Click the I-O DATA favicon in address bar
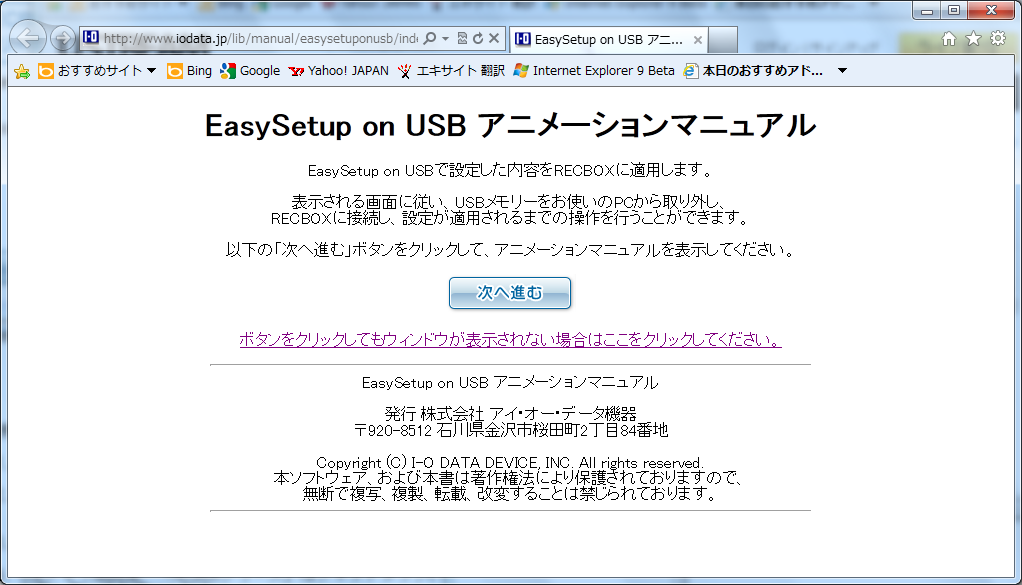The height and width of the screenshot is (585, 1022). [x=91, y=37]
